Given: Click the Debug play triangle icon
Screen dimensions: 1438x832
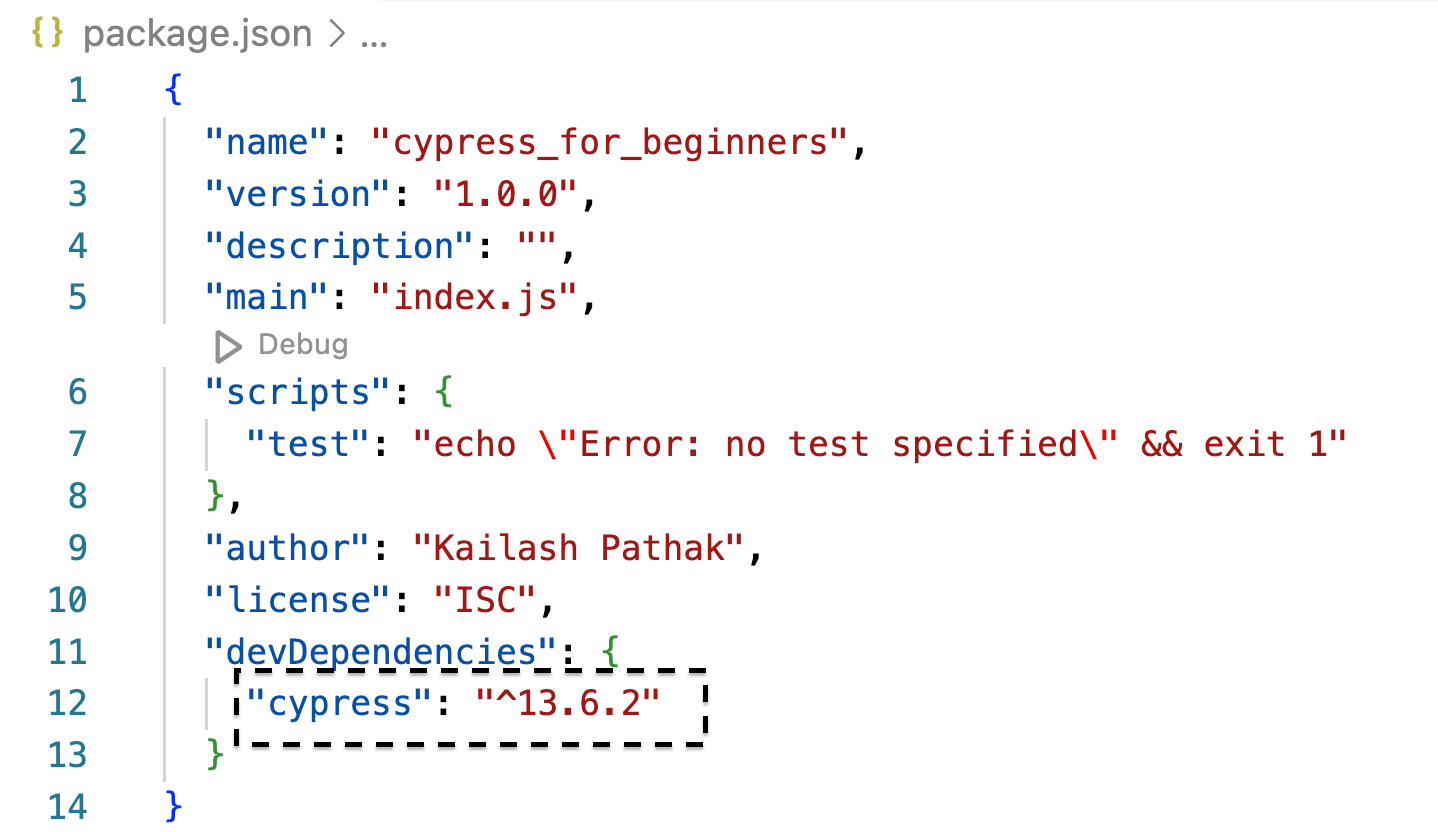Looking at the screenshot, I should [x=228, y=346].
